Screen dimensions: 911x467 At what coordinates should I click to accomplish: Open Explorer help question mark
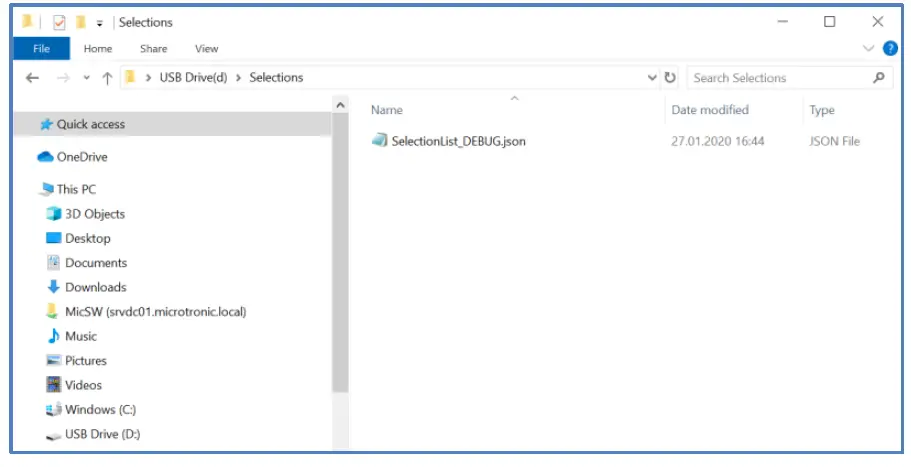coord(890,49)
